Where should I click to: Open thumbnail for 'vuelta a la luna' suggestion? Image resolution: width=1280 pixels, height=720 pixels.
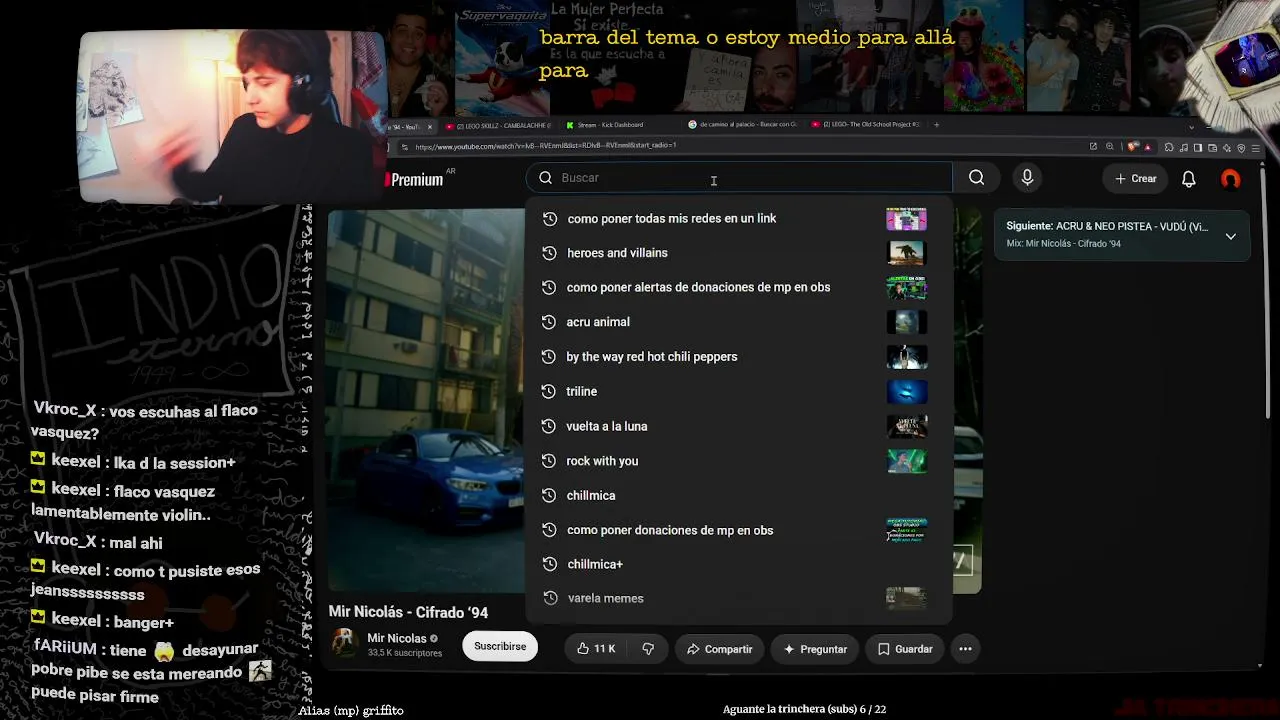tap(906, 426)
